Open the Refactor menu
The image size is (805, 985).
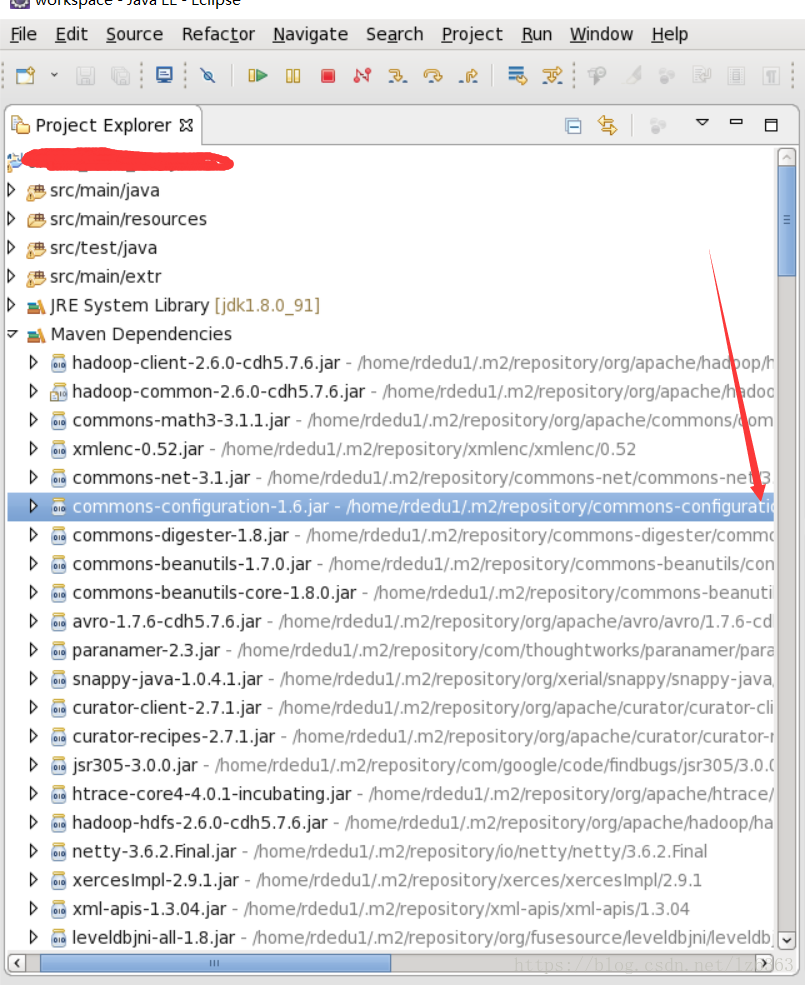pyautogui.click(x=218, y=34)
